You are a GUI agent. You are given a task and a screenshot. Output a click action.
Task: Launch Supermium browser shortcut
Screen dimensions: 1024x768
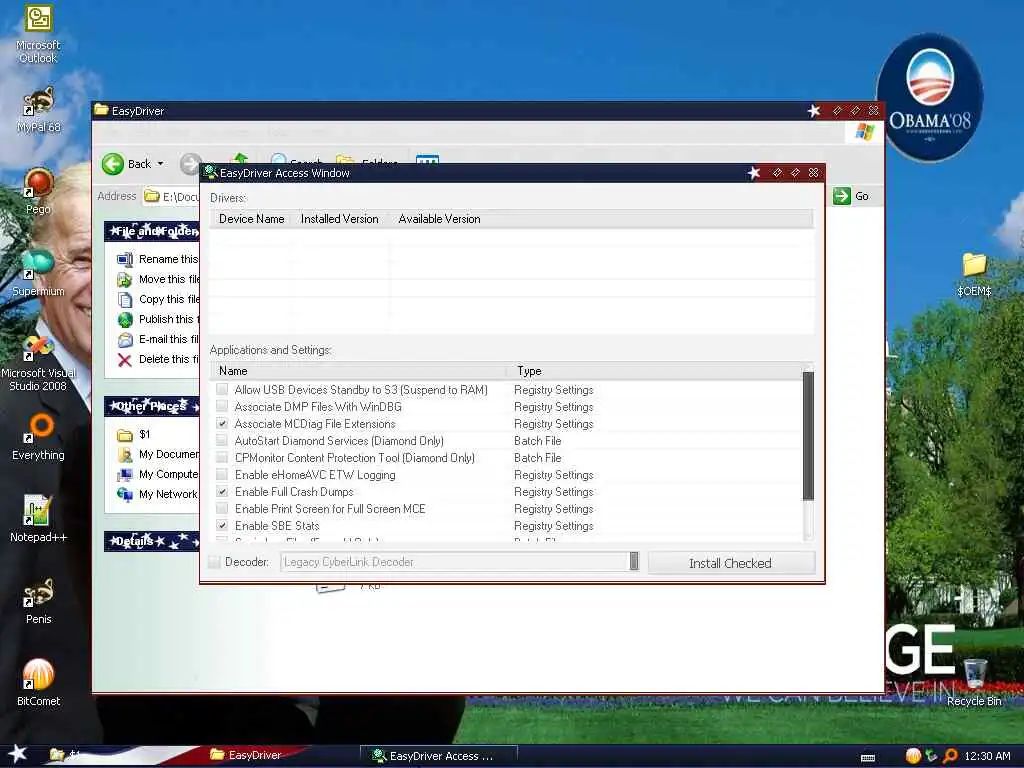coord(38,273)
